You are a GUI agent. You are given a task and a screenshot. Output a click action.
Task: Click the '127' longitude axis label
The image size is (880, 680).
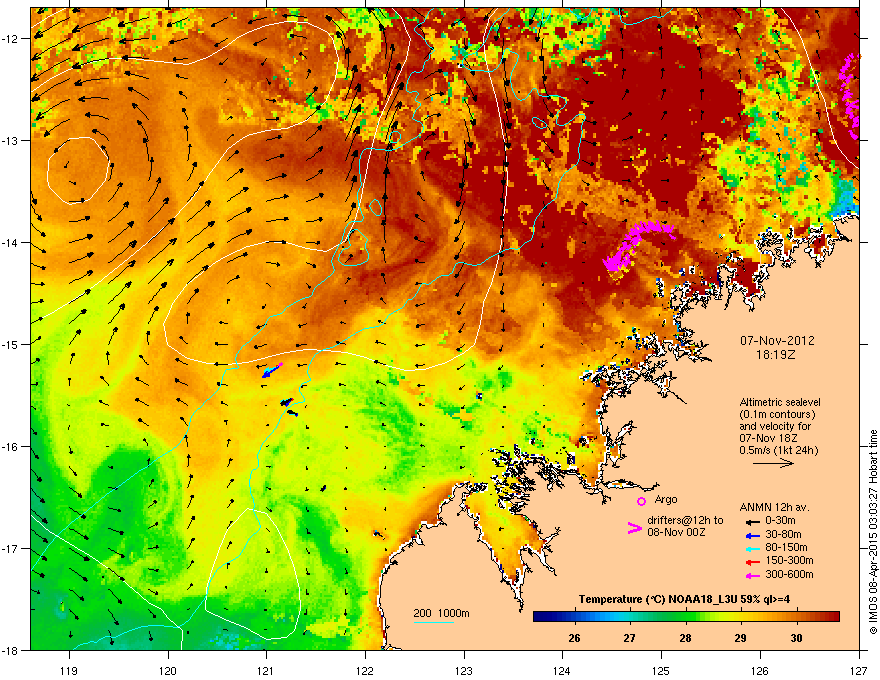(859, 670)
